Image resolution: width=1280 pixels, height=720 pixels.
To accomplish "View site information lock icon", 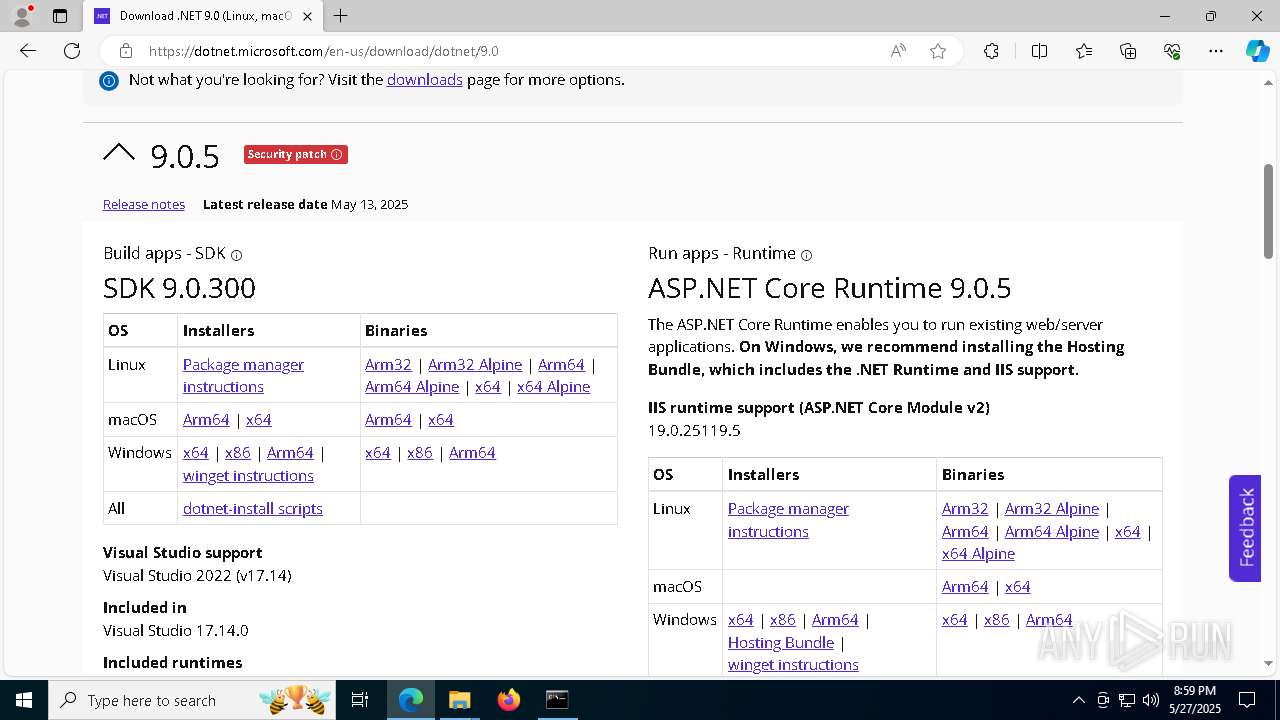I will [126, 51].
